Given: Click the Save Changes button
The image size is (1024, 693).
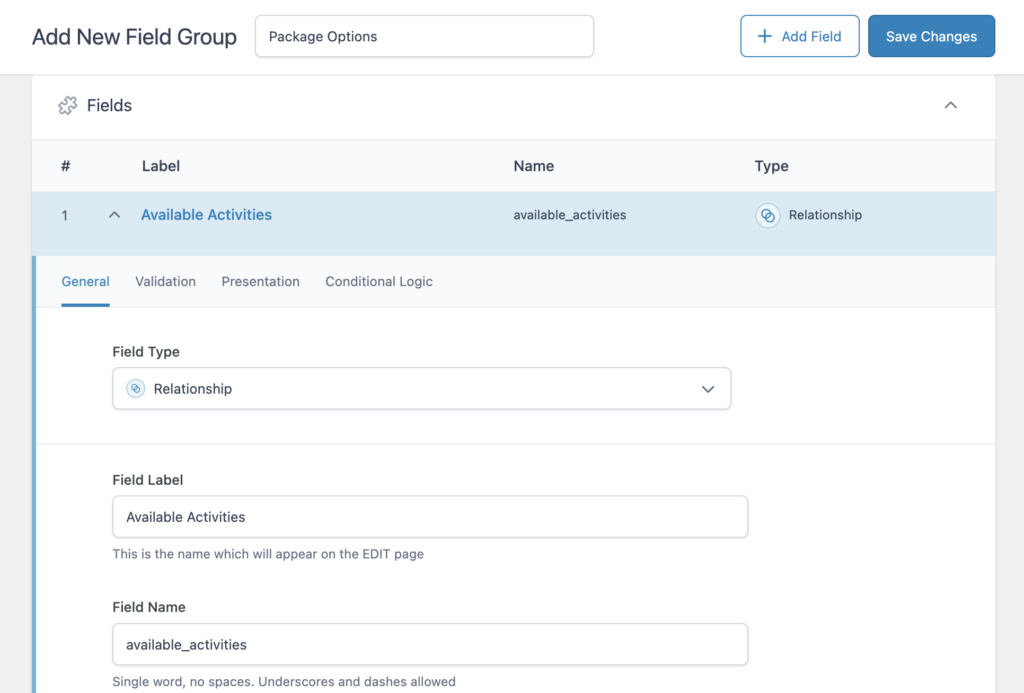Looking at the screenshot, I should 931,35.
